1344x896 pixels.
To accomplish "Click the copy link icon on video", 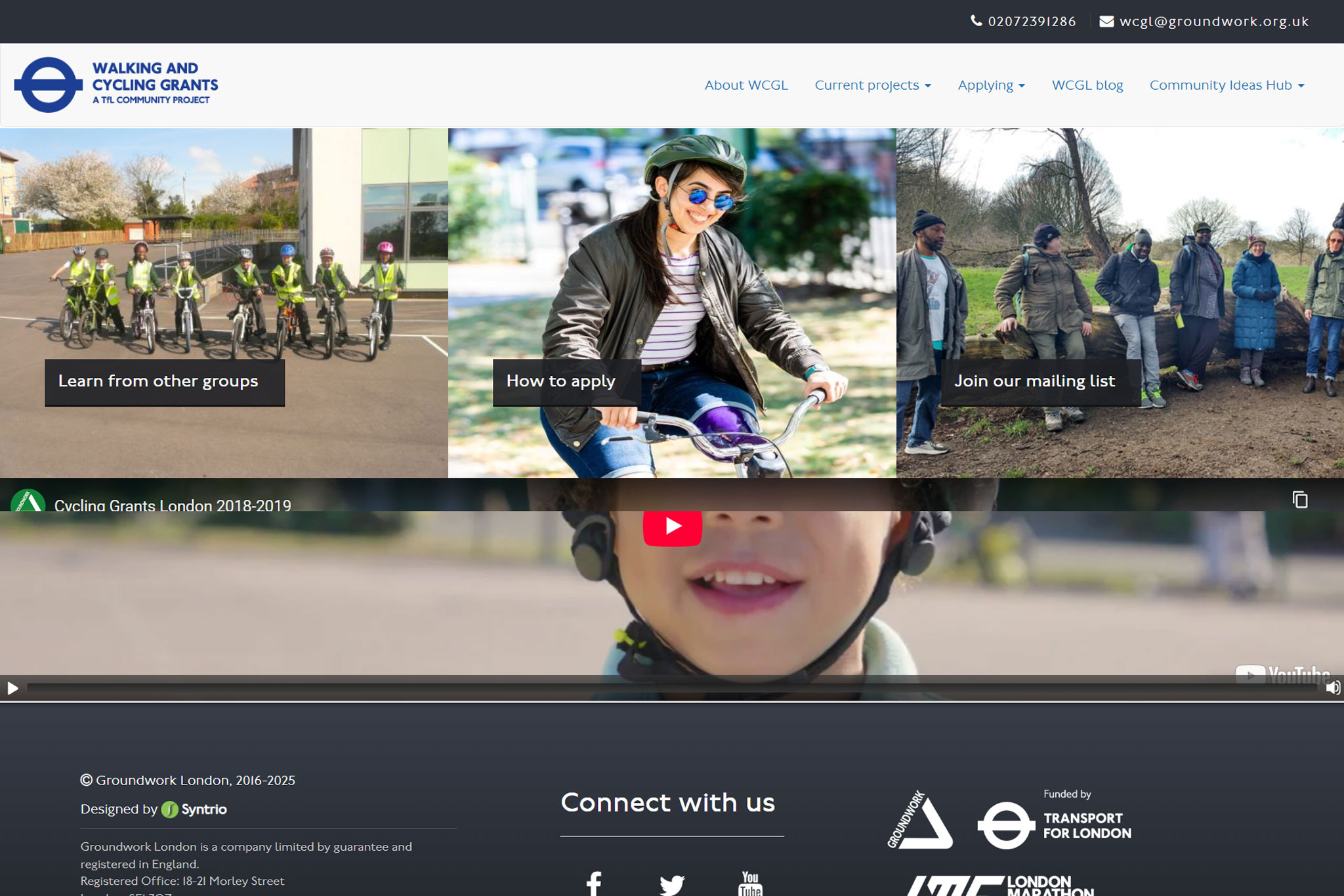I will pyautogui.click(x=1299, y=500).
